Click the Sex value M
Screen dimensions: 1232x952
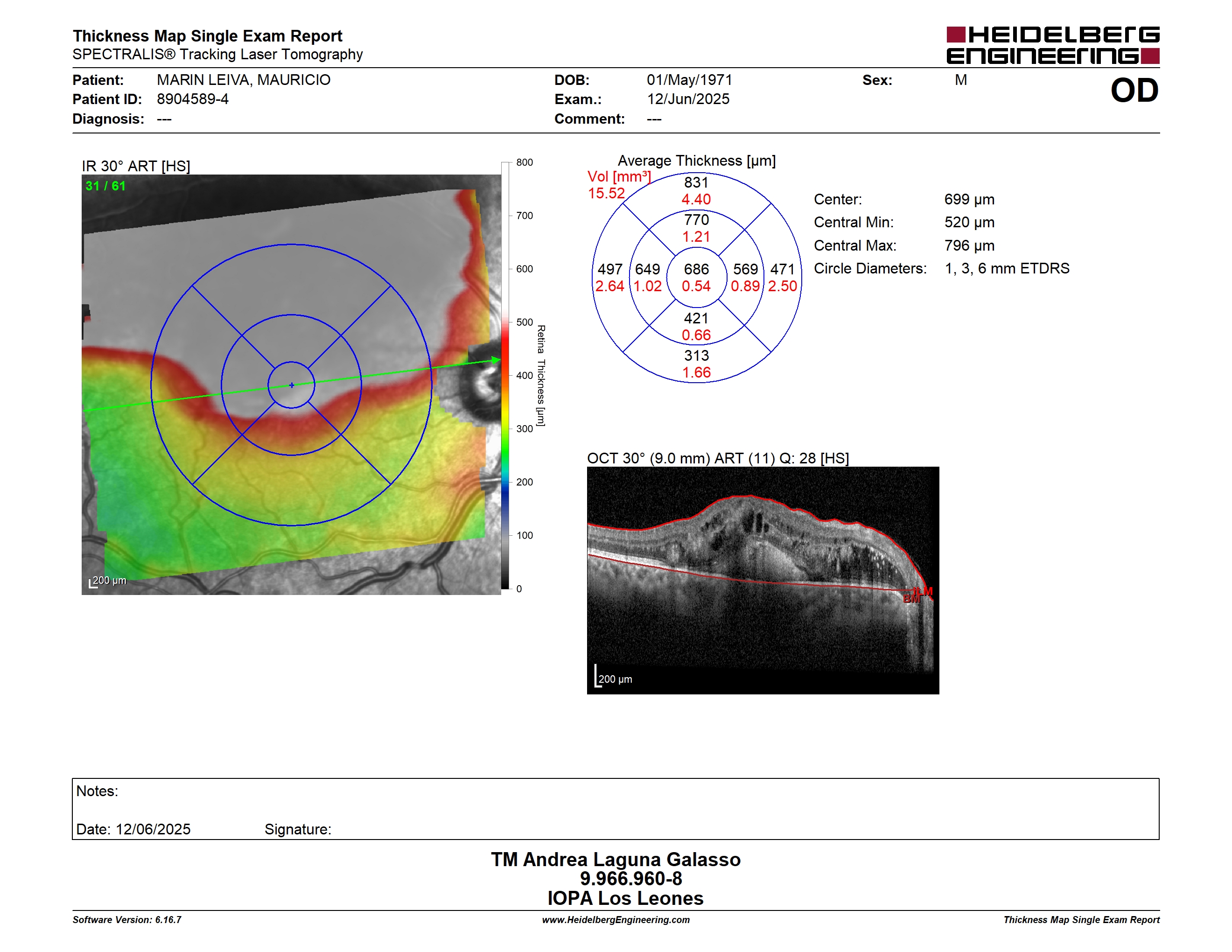point(961,80)
